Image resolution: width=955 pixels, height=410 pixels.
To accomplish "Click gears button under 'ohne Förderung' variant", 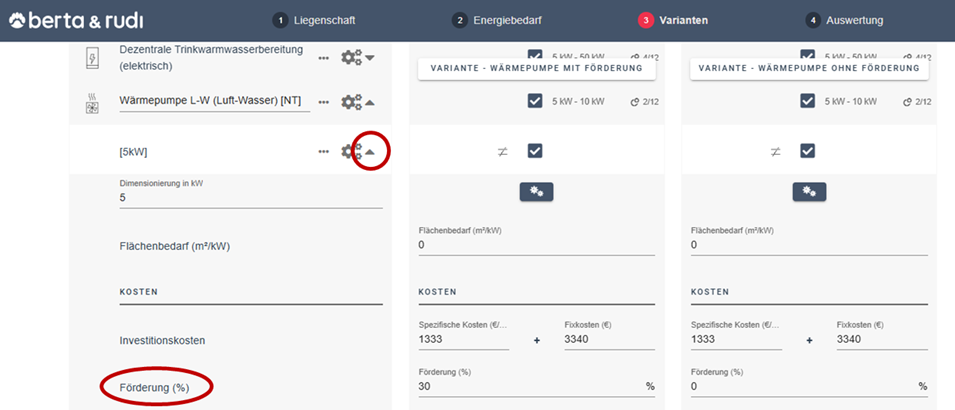I will click(x=809, y=191).
